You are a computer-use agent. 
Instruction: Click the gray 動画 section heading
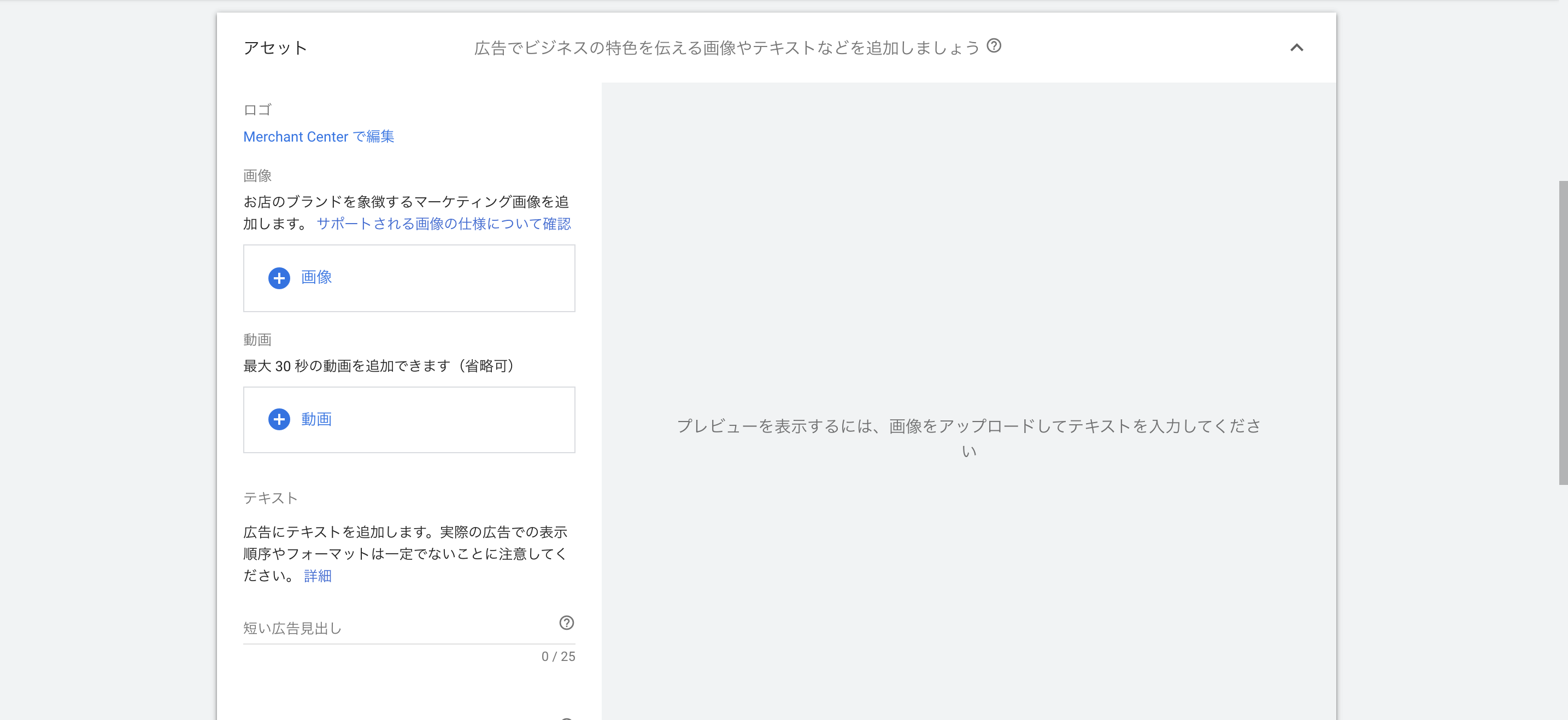[257, 339]
